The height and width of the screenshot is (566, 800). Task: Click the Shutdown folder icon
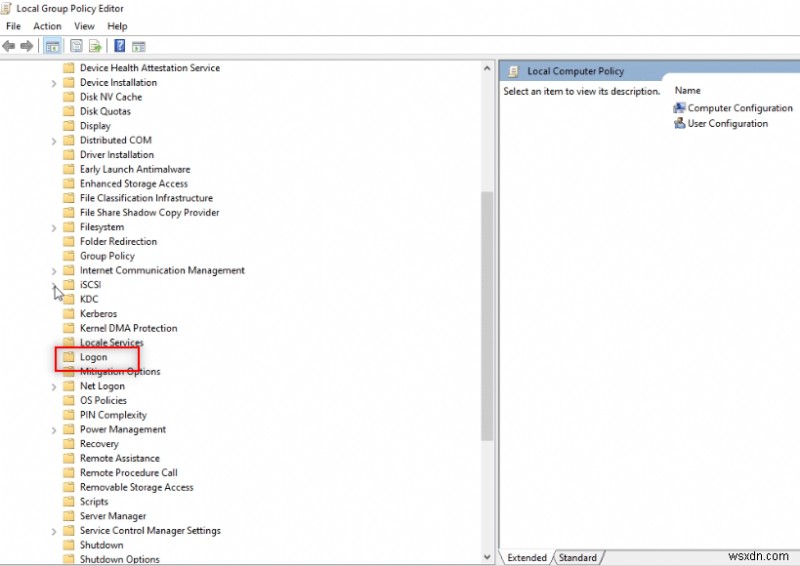point(68,545)
